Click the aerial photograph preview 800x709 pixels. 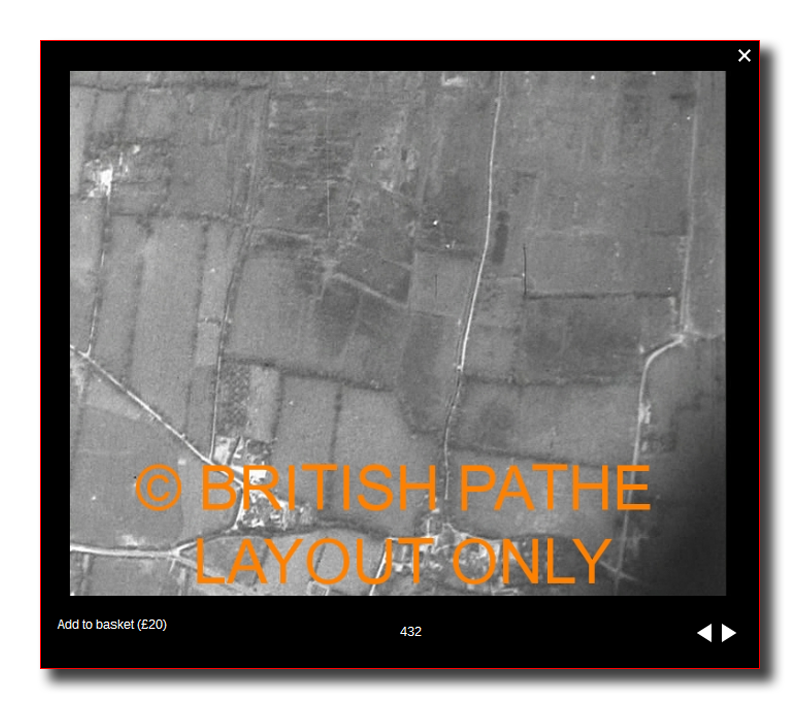(397, 333)
